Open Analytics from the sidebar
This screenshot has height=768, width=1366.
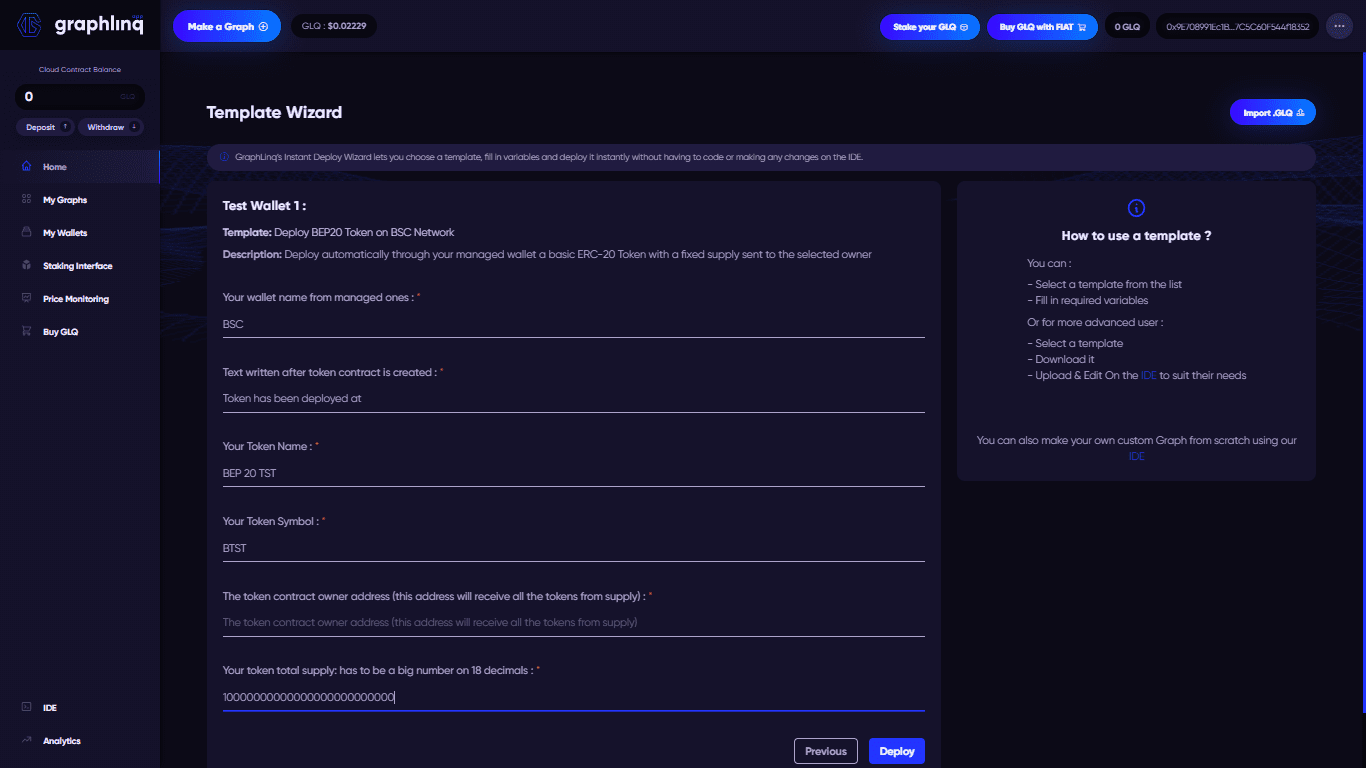(x=61, y=741)
